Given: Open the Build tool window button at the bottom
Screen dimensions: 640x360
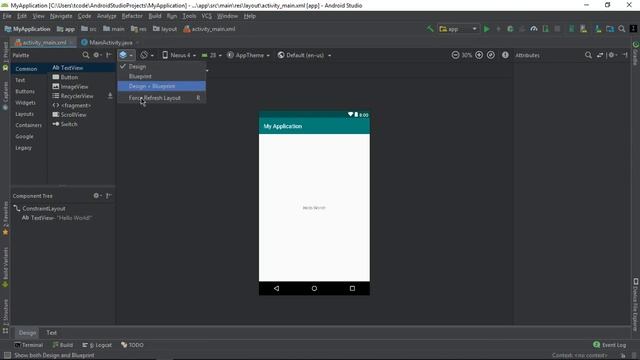Looking at the screenshot, I should click(x=62, y=345).
